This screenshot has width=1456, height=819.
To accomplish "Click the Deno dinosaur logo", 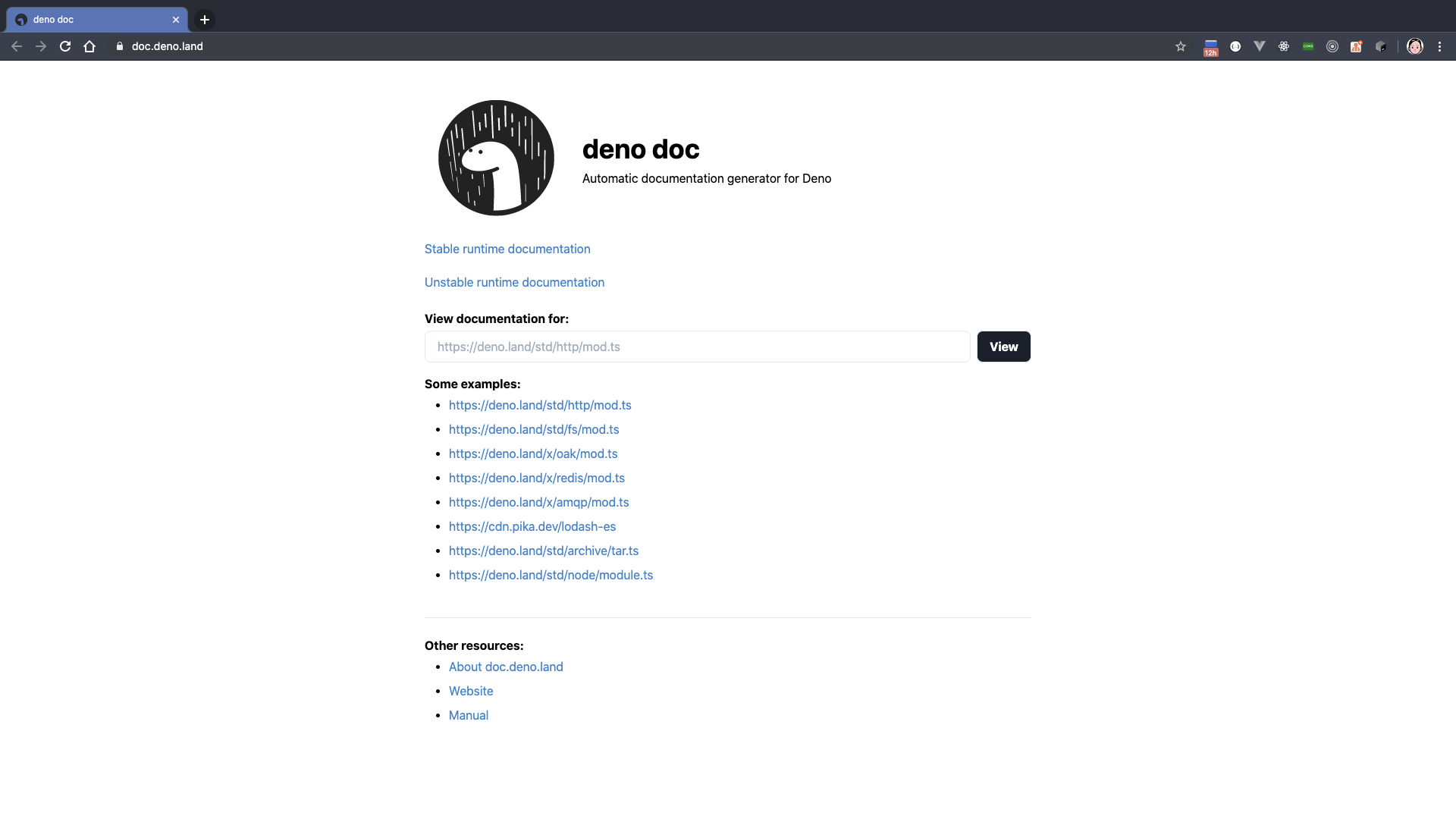I will click(x=496, y=158).
